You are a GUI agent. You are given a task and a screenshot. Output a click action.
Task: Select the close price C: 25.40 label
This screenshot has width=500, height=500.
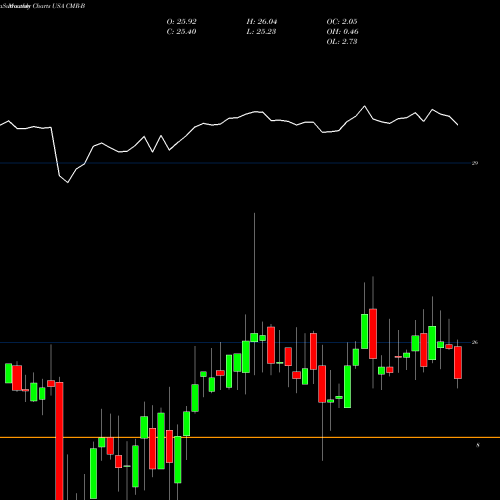click(181, 32)
